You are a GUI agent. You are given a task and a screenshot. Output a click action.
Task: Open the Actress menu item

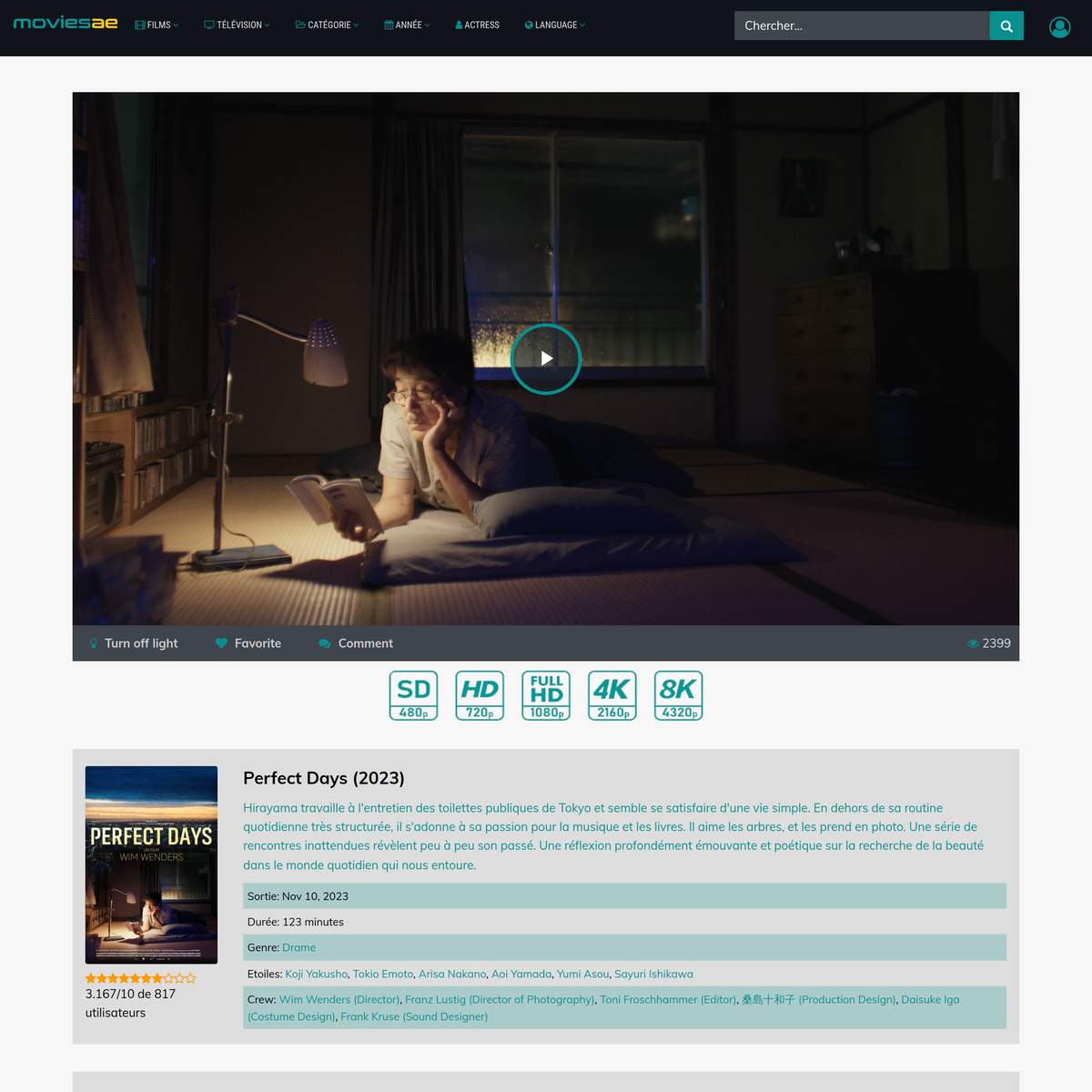[x=478, y=25]
